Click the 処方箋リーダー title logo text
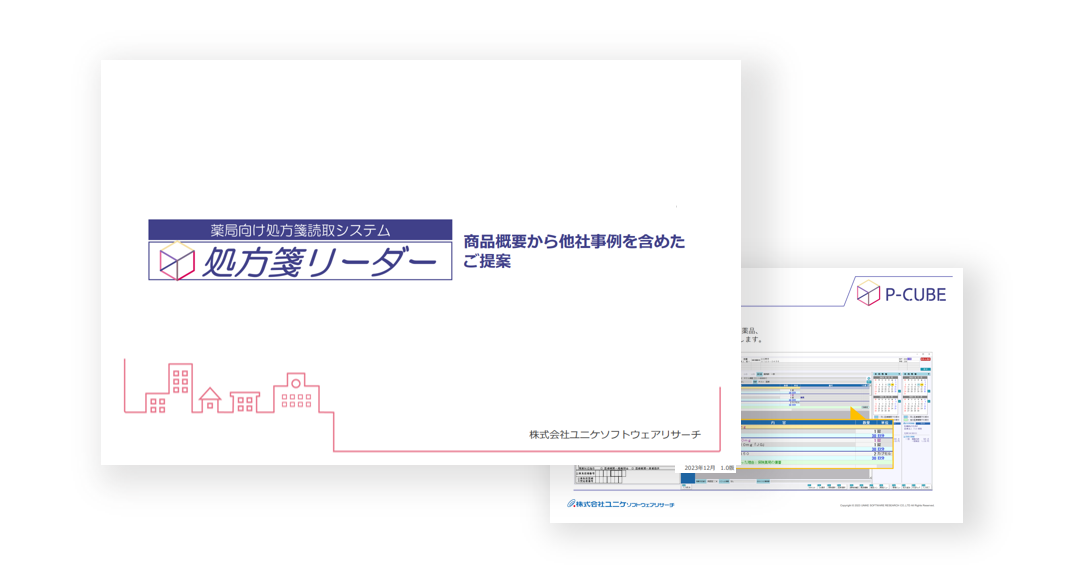The height and width of the screenshot is (568, 1067). 319,263
